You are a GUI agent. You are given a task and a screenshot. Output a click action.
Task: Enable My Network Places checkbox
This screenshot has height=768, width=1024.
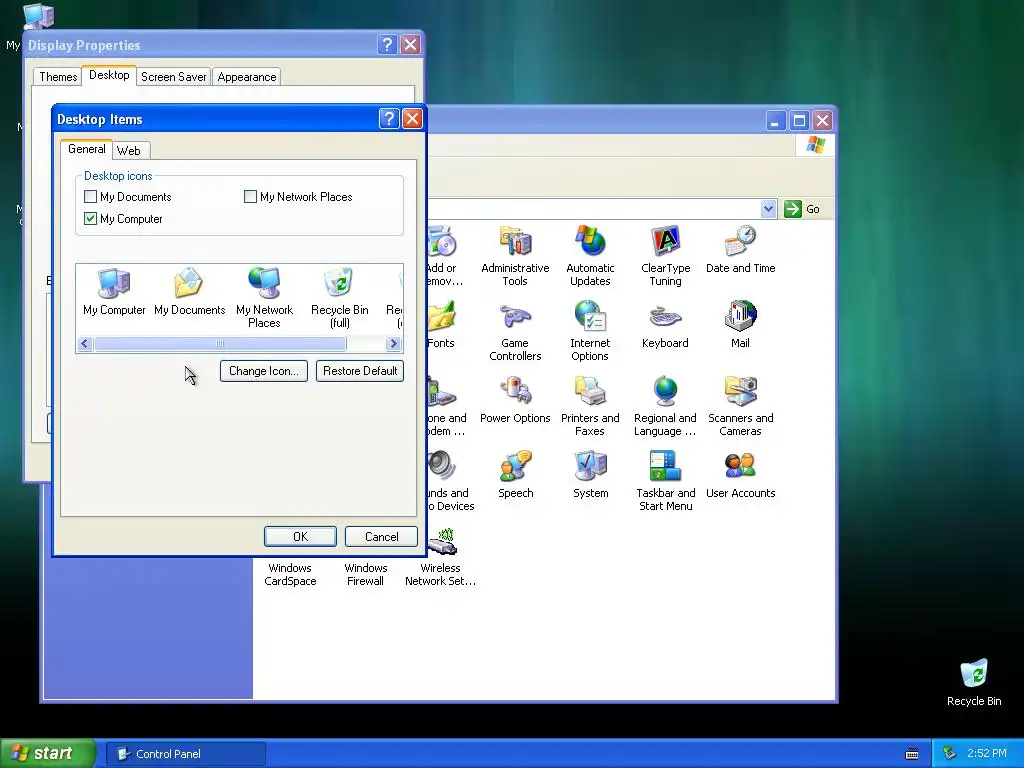click(250, 197)
